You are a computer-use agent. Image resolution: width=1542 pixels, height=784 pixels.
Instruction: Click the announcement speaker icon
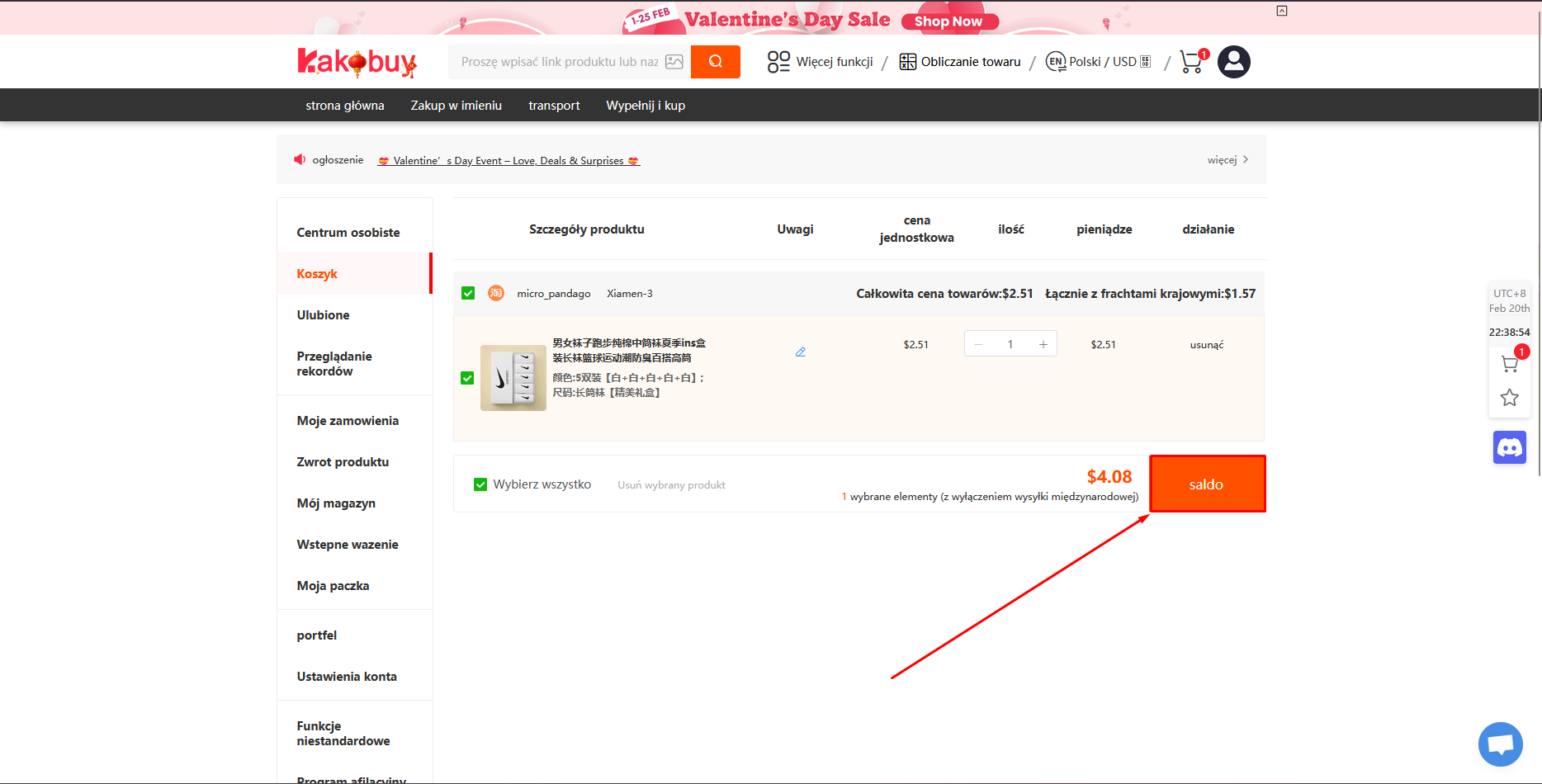(300, 158)
